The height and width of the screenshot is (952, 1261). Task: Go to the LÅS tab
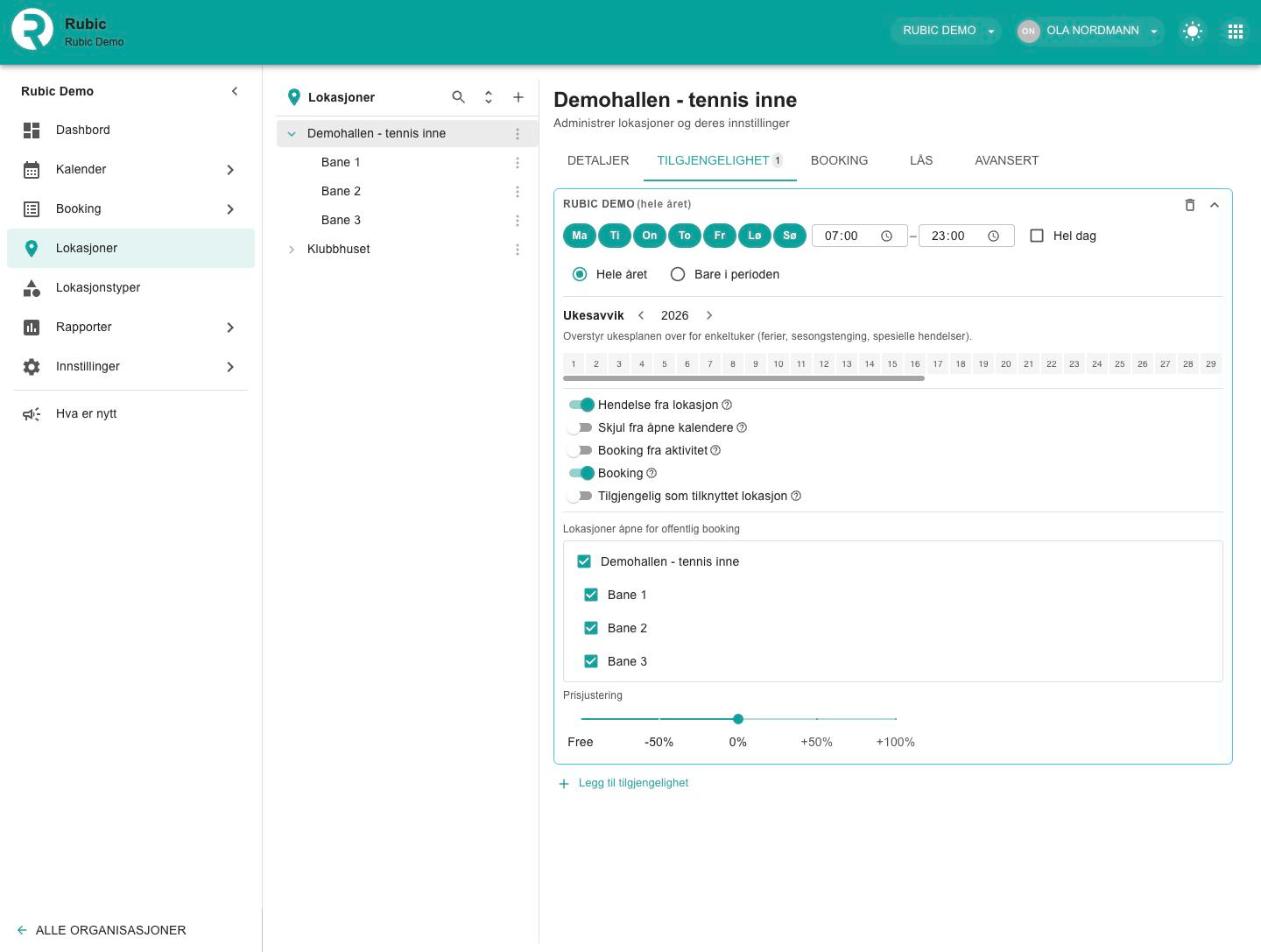click(921, 160)
